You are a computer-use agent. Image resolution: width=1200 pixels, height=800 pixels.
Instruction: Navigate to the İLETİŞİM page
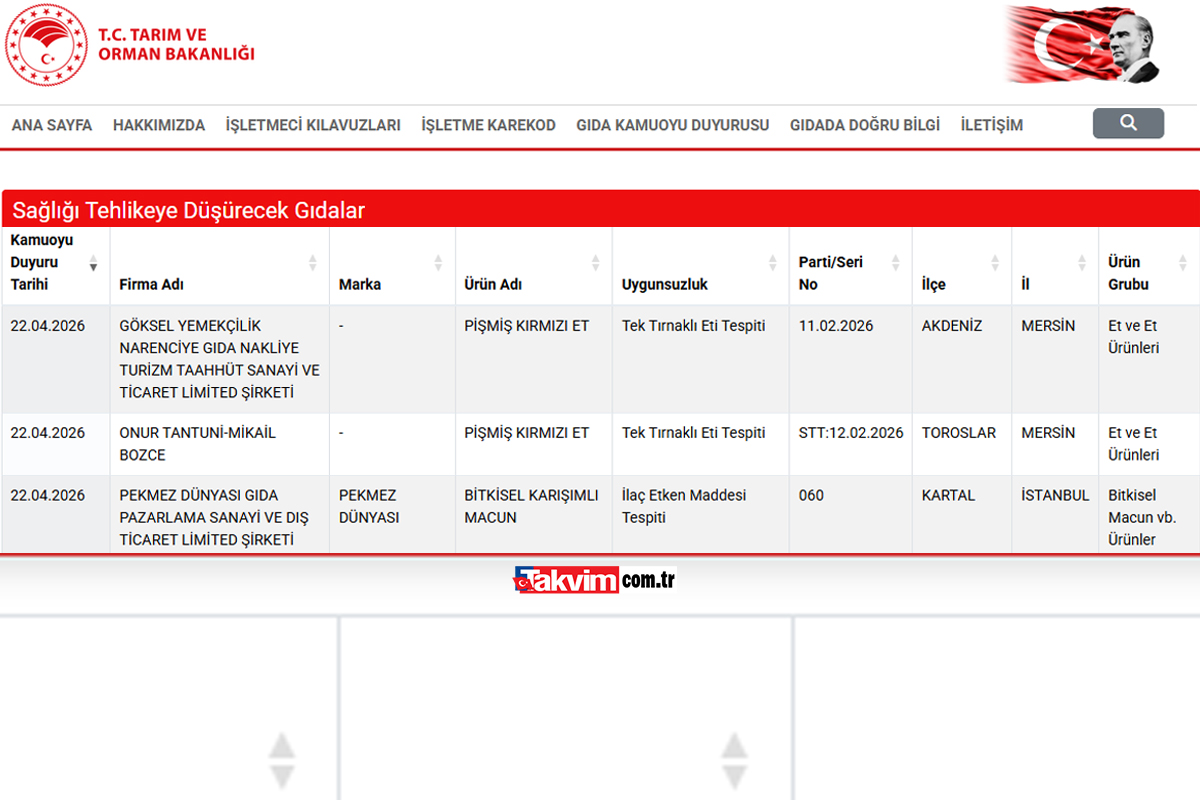991,125
